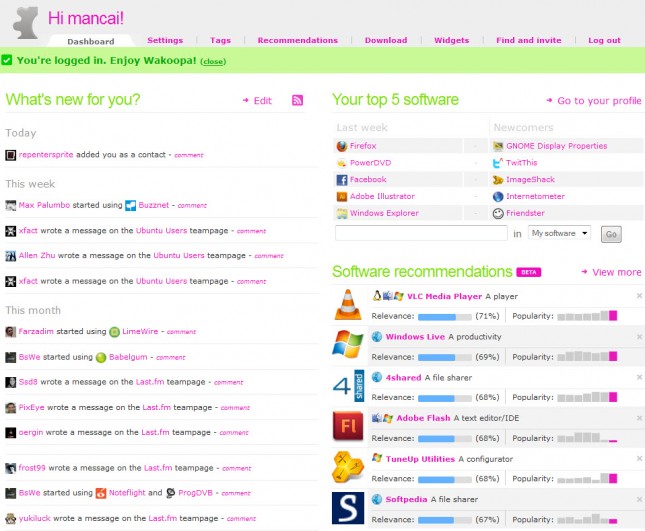Screen dimensions: 645x531
Task: Click repentersprite's avatar icon
Action: pos(10,155)
